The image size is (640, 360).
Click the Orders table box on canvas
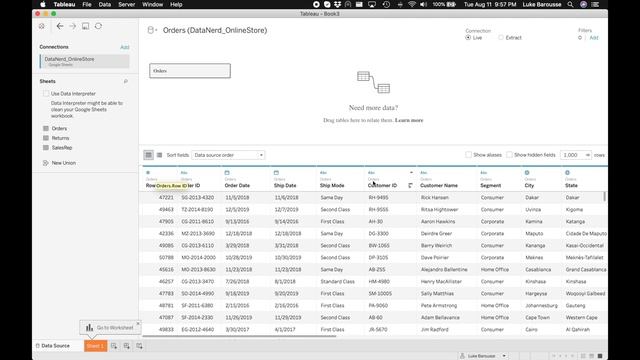pos(190,71)
